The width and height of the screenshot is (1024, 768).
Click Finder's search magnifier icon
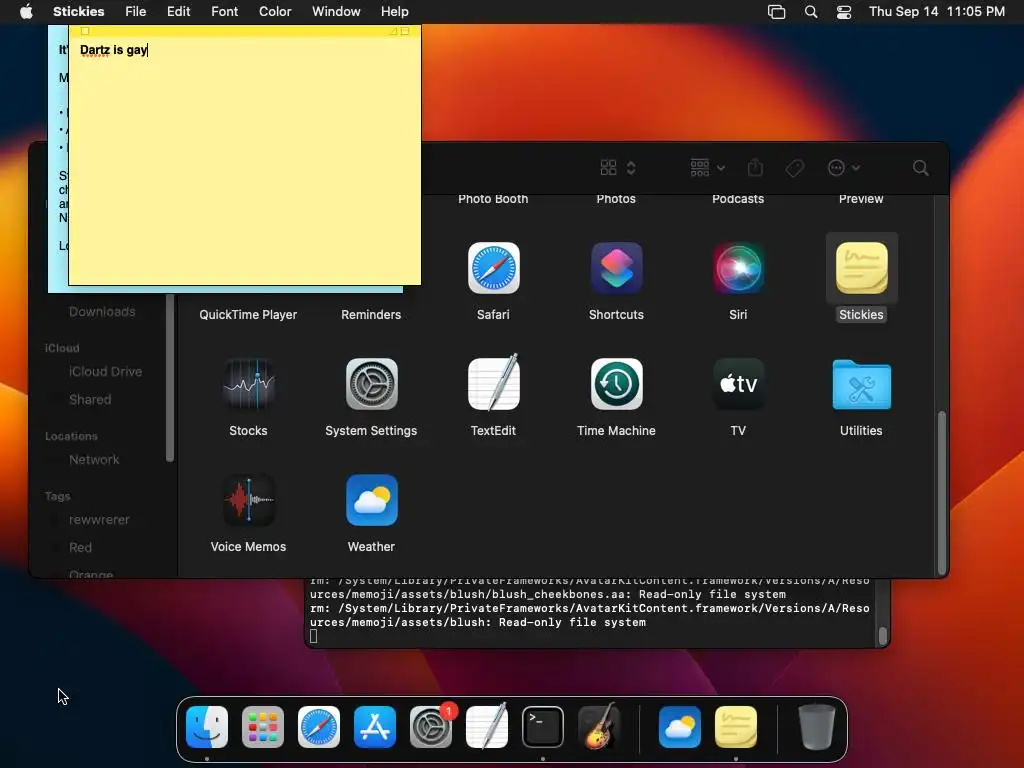point(920,168)
